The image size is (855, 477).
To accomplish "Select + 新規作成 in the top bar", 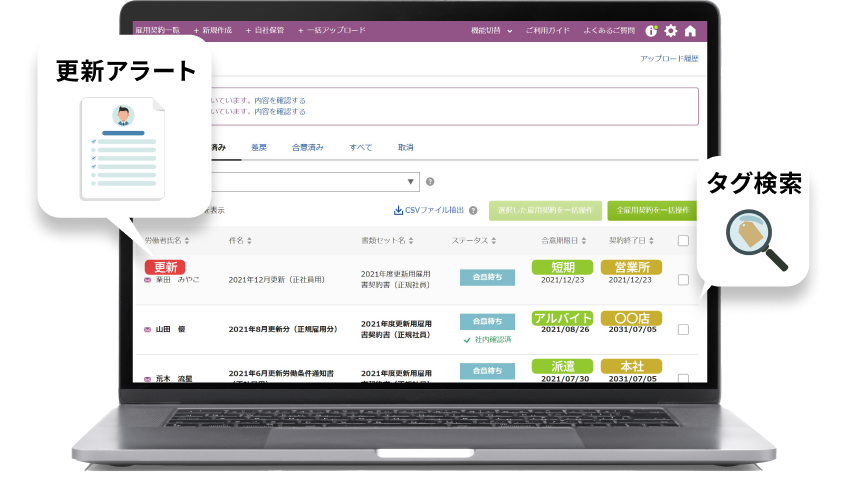I will [x=213, y=30].
